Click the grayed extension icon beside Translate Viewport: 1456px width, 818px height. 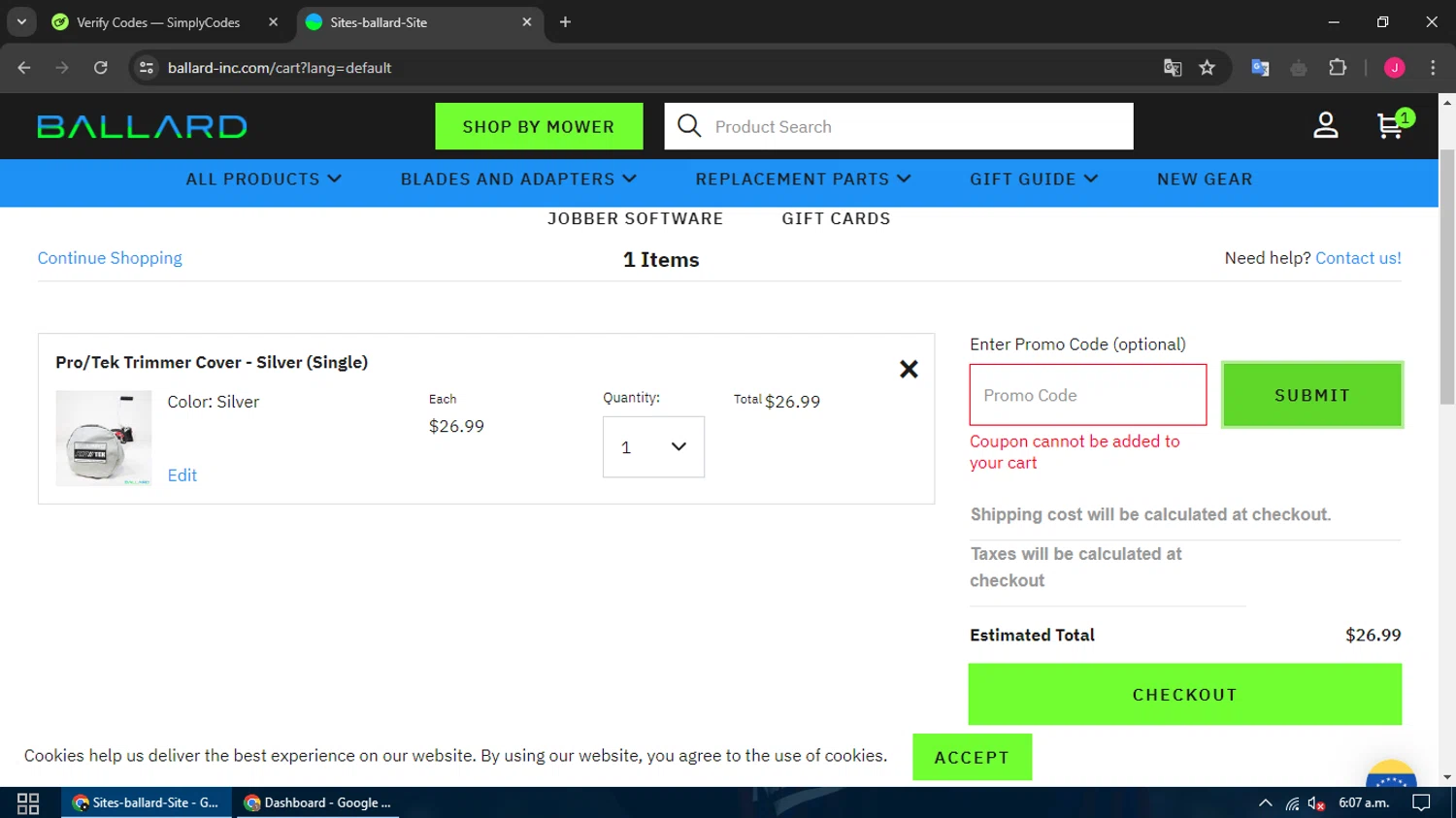1299,68
